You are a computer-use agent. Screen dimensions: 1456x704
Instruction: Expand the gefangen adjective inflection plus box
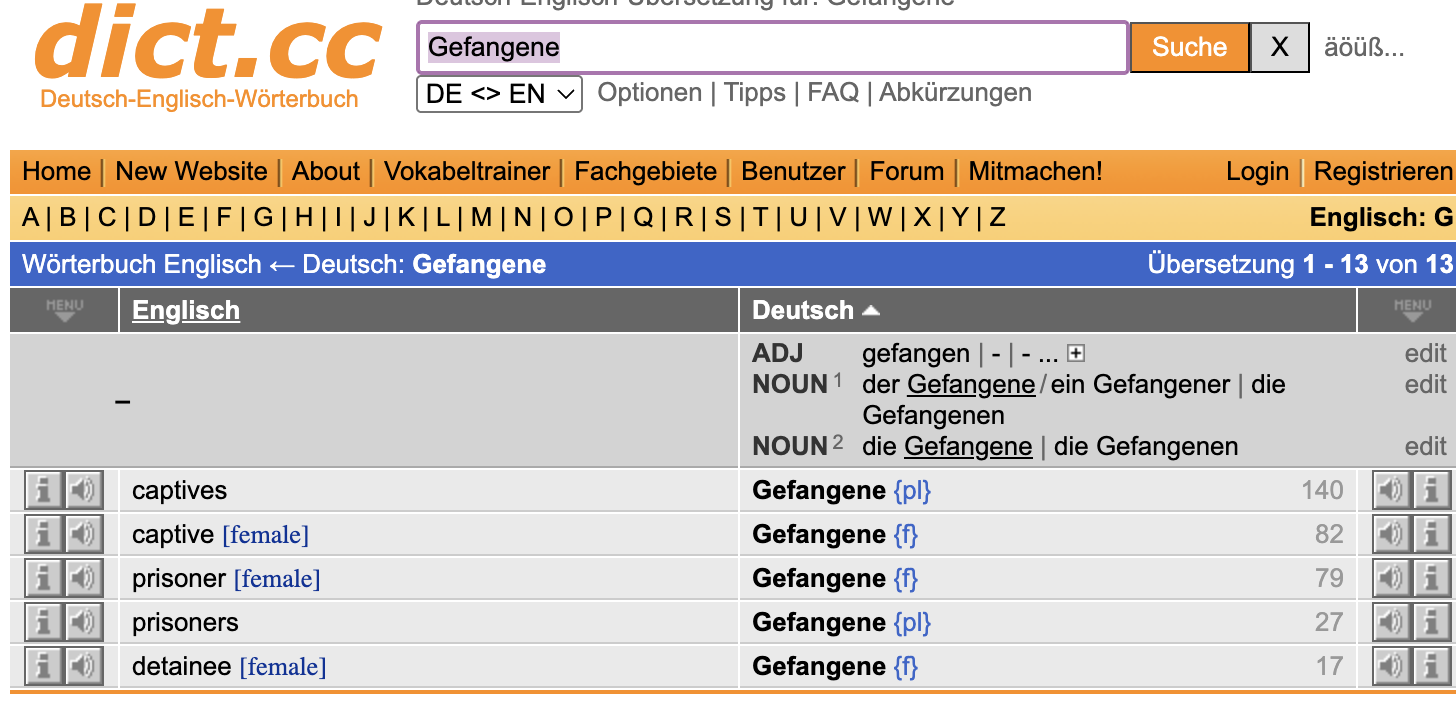tap(1076, 353)
